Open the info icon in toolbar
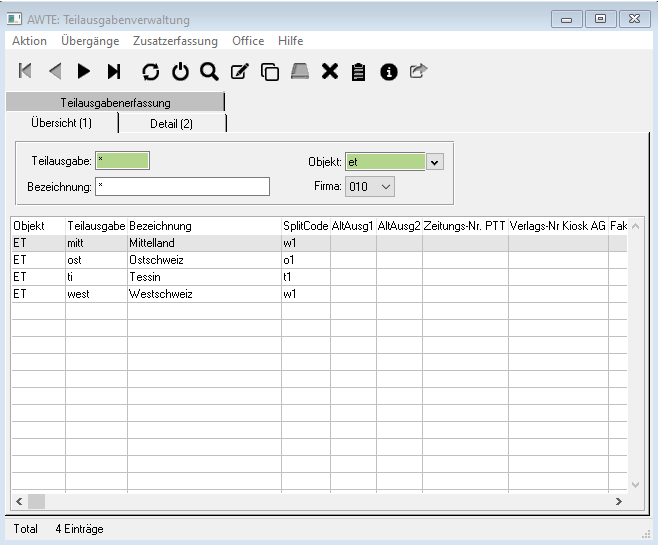Viewport: 659px width, 545px height. click(x=389, y=71)
